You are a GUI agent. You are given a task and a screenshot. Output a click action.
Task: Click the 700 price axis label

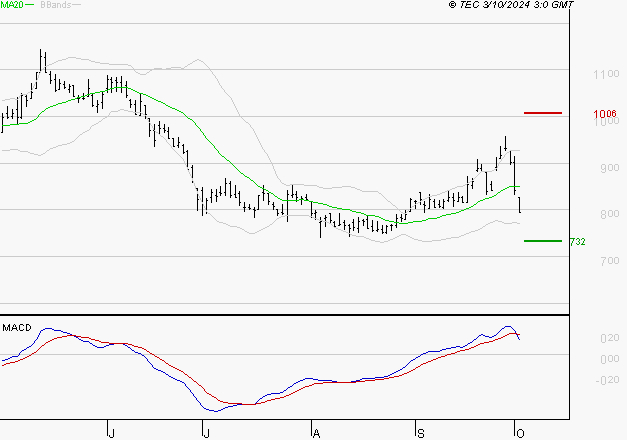point(609,261)
